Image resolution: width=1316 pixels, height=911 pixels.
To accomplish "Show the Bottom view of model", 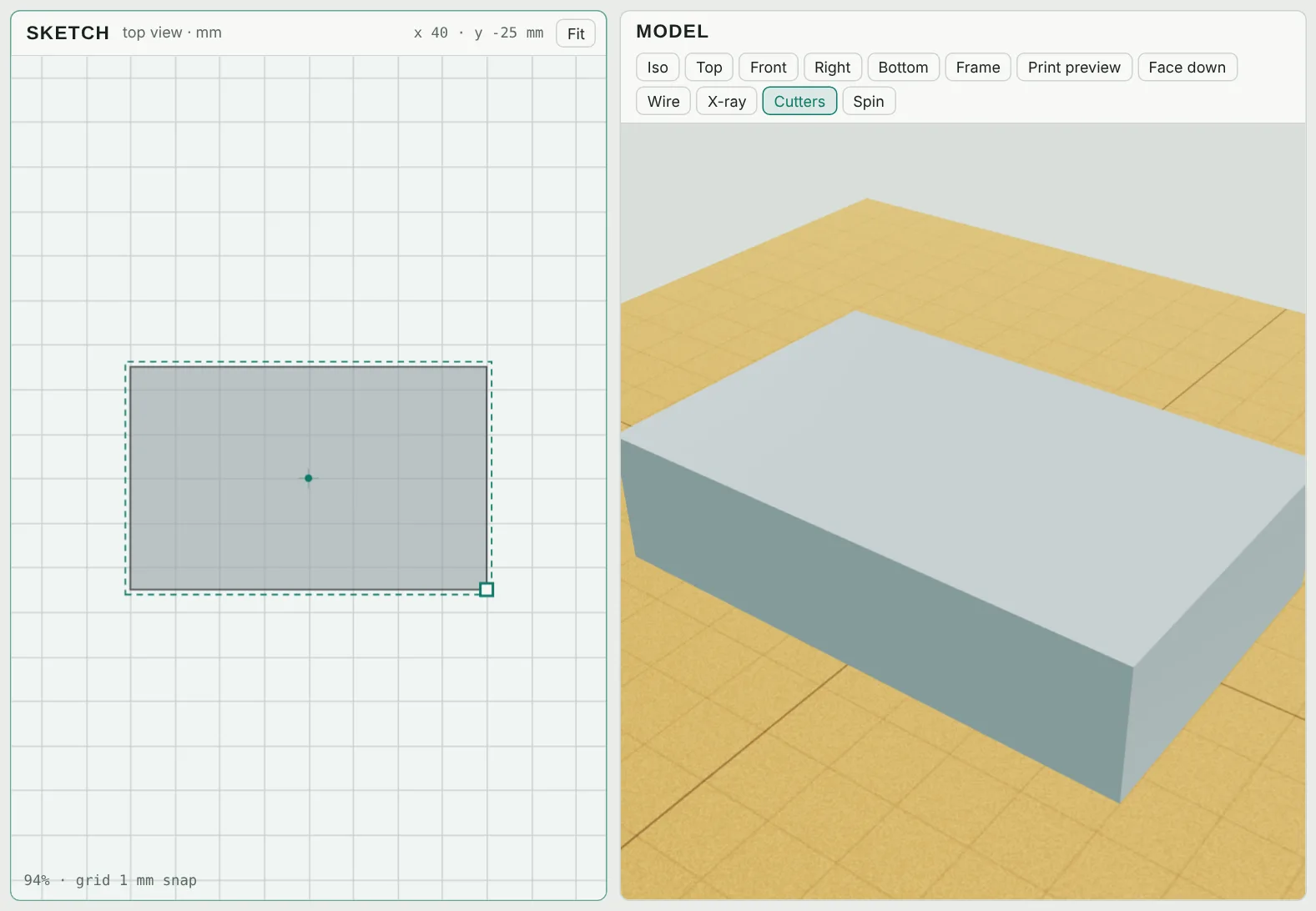I will (903, 68).
